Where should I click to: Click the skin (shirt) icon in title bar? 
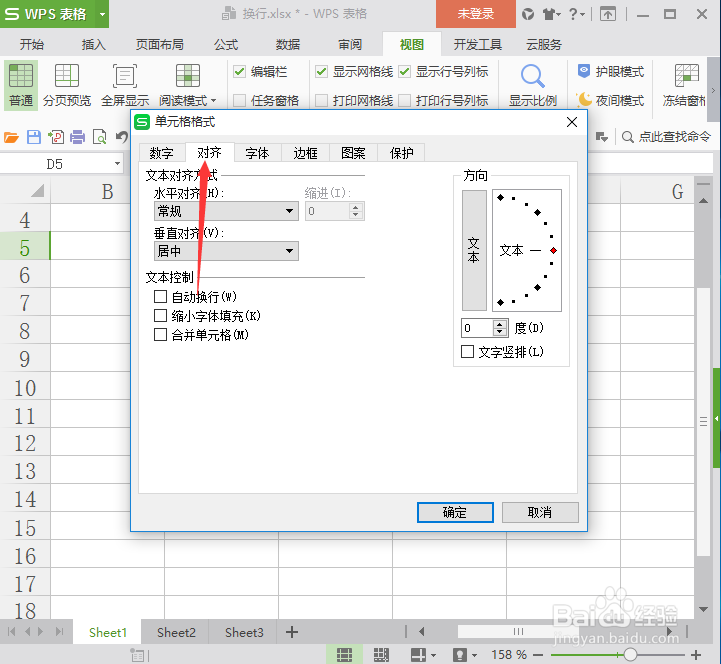coord(550,15)
